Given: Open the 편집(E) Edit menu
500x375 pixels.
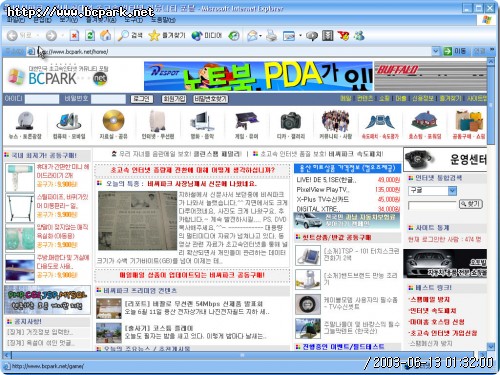Looking at the screenshot, I should 42,20.
